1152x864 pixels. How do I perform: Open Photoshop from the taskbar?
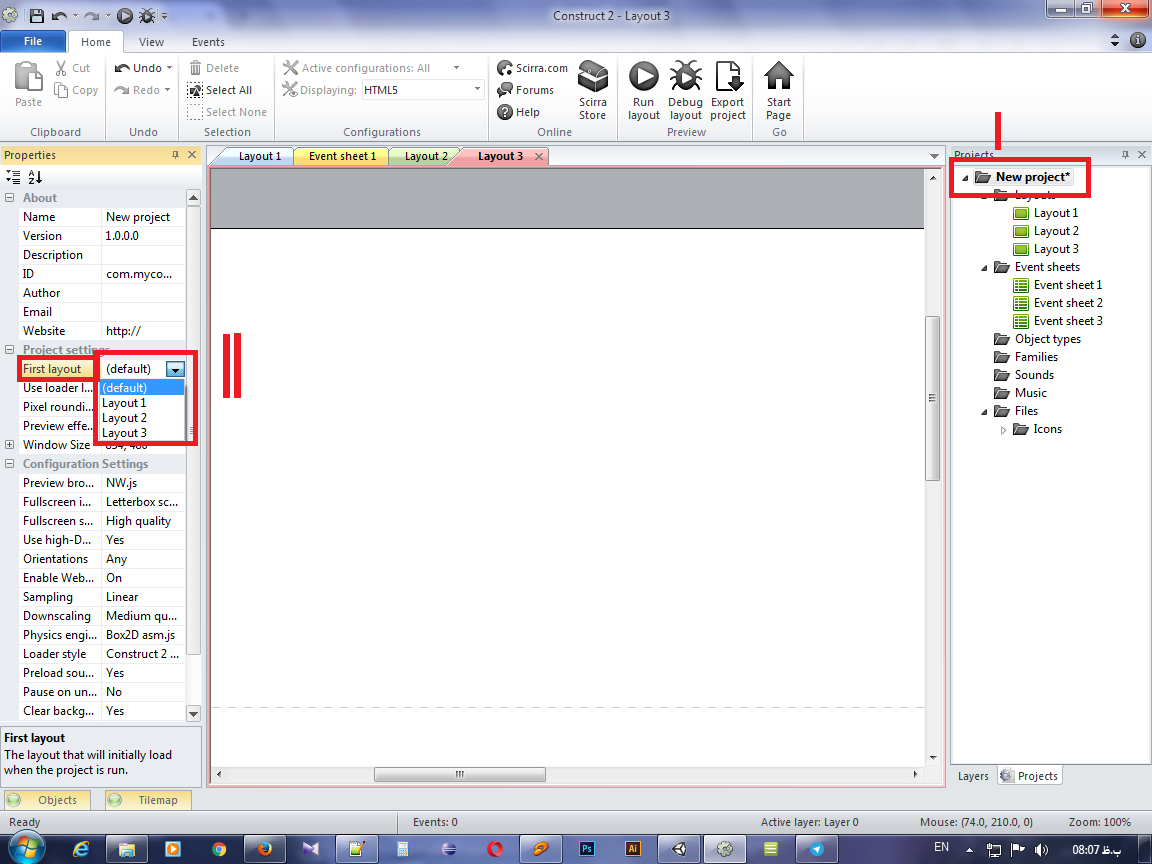[586, 849]
